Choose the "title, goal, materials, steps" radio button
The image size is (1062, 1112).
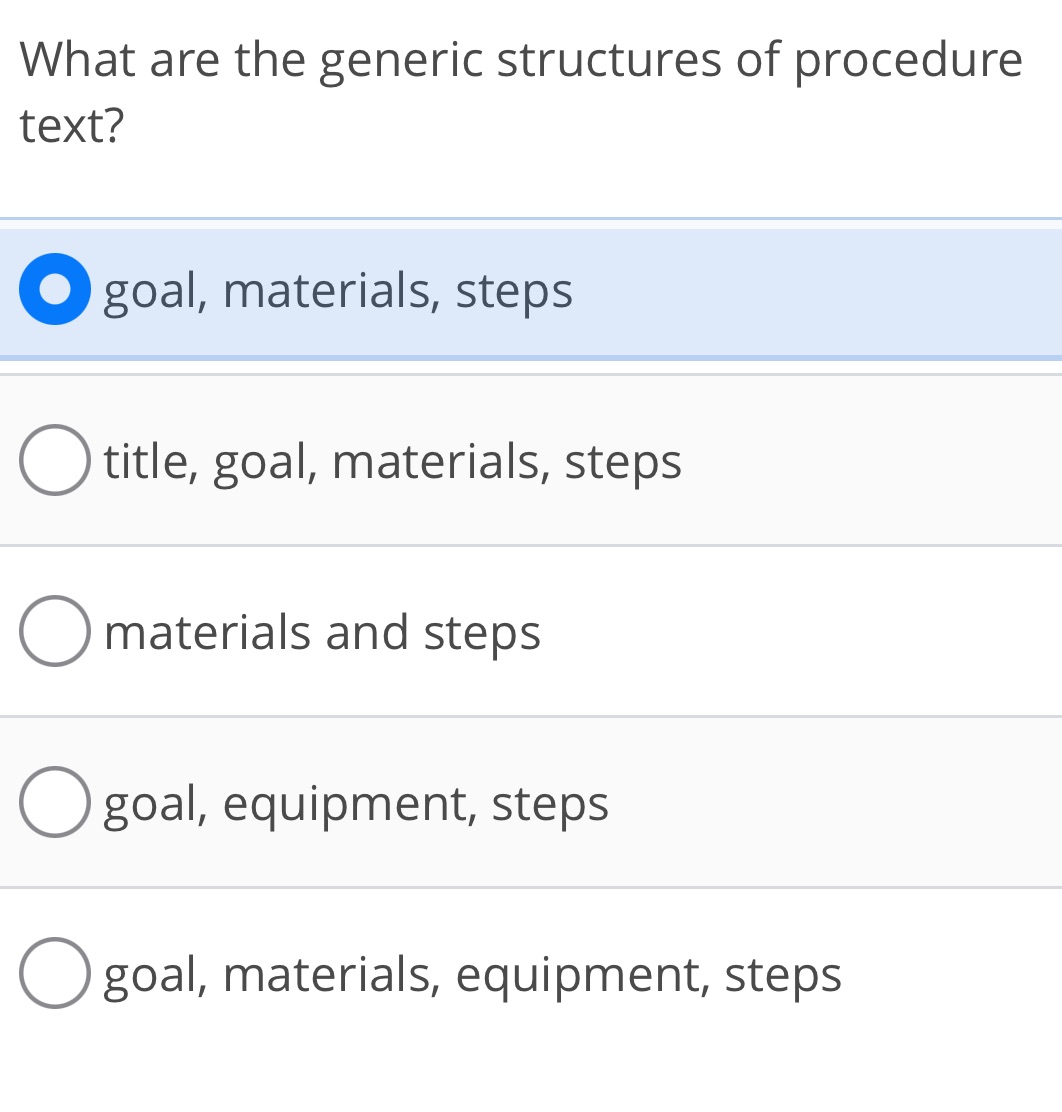[55, 461]
